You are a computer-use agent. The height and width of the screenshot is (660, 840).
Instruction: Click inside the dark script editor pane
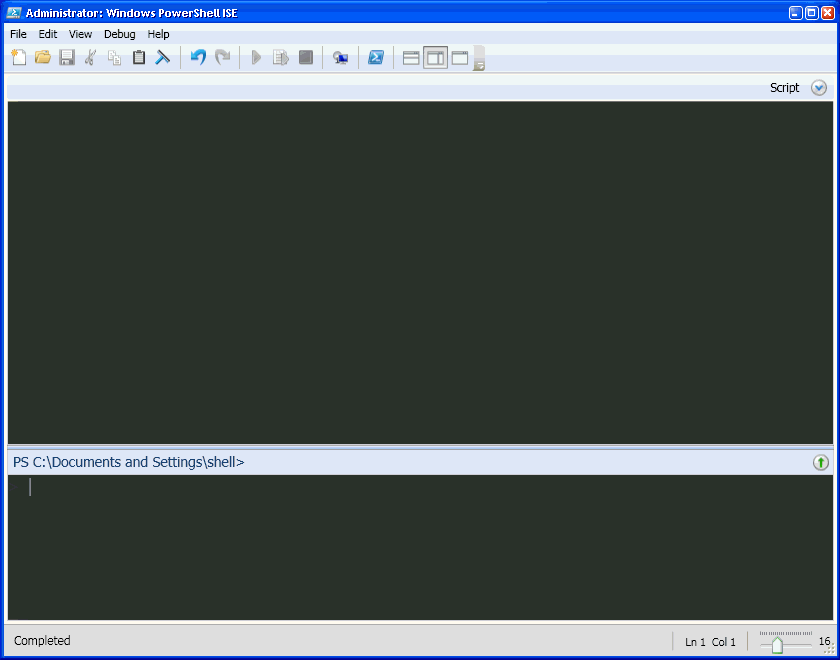pyautogui.click(x=420, y=273)
